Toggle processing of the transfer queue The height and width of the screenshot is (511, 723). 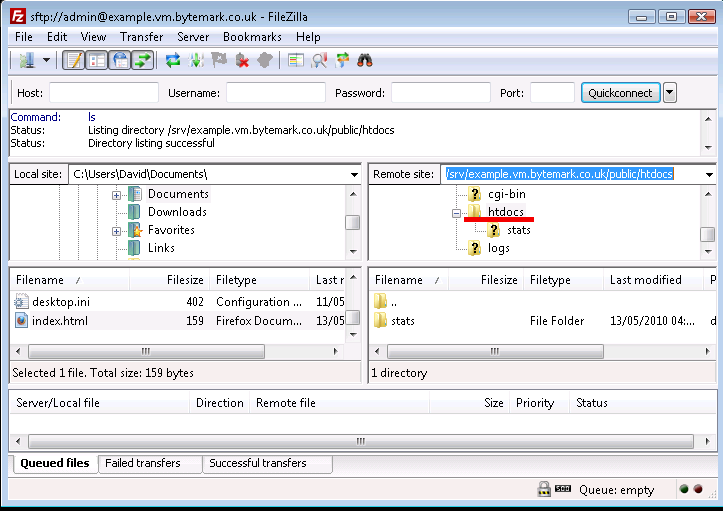point(196,60)
